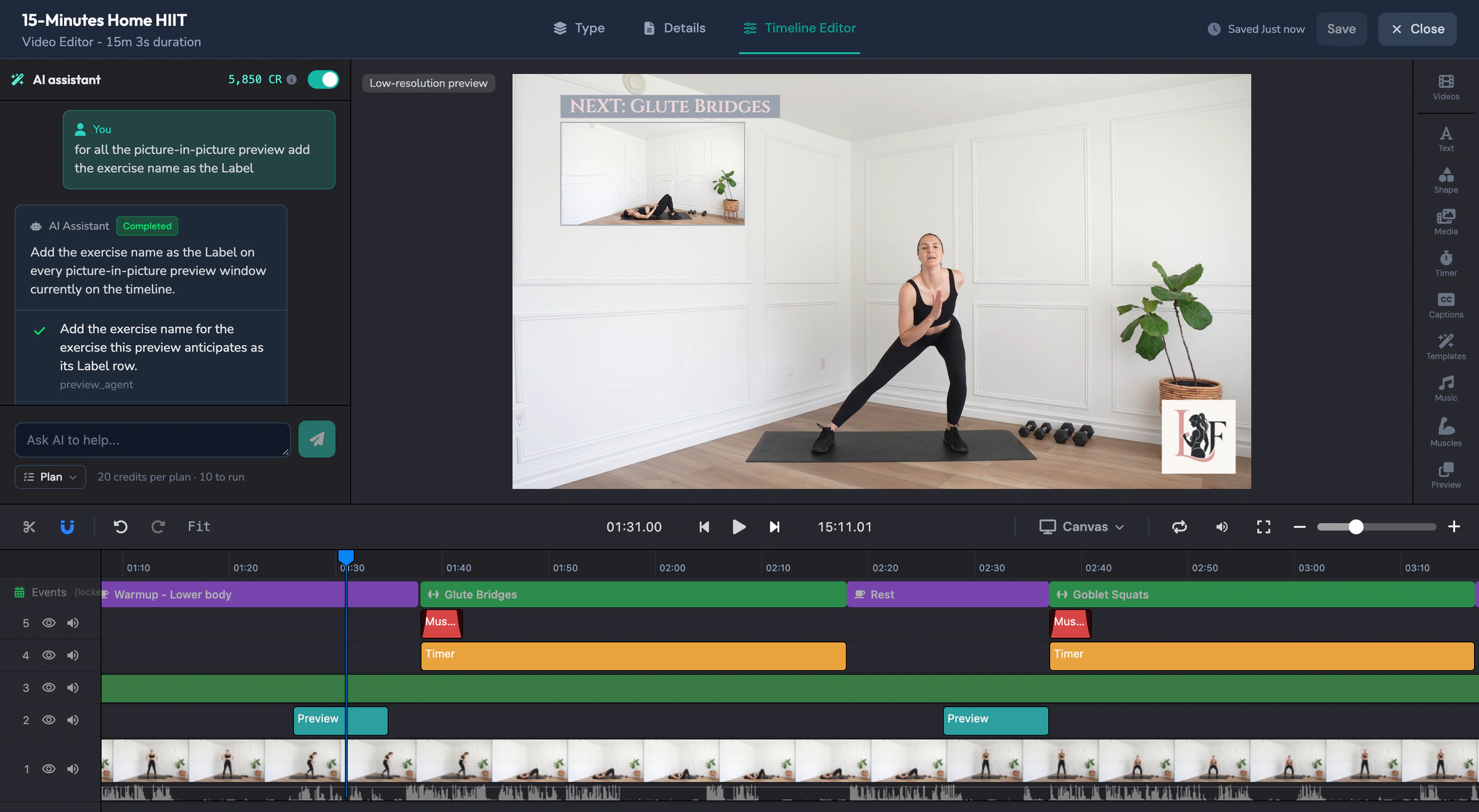
Task: Mute track 1 audio
Action: pyautogui.click(x=73, y=768)
